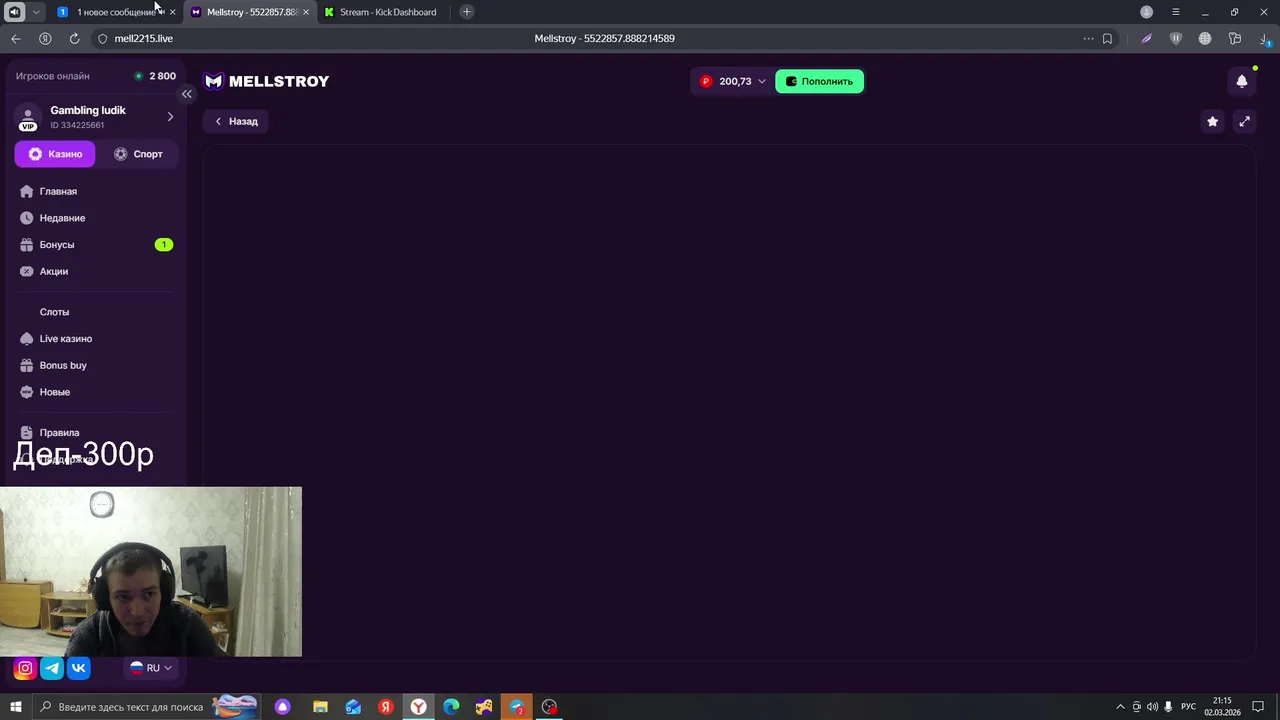Open the Alice assistant in the taskbar
The height and width of the screenshot is (720, 1280).
click(283, 707)
